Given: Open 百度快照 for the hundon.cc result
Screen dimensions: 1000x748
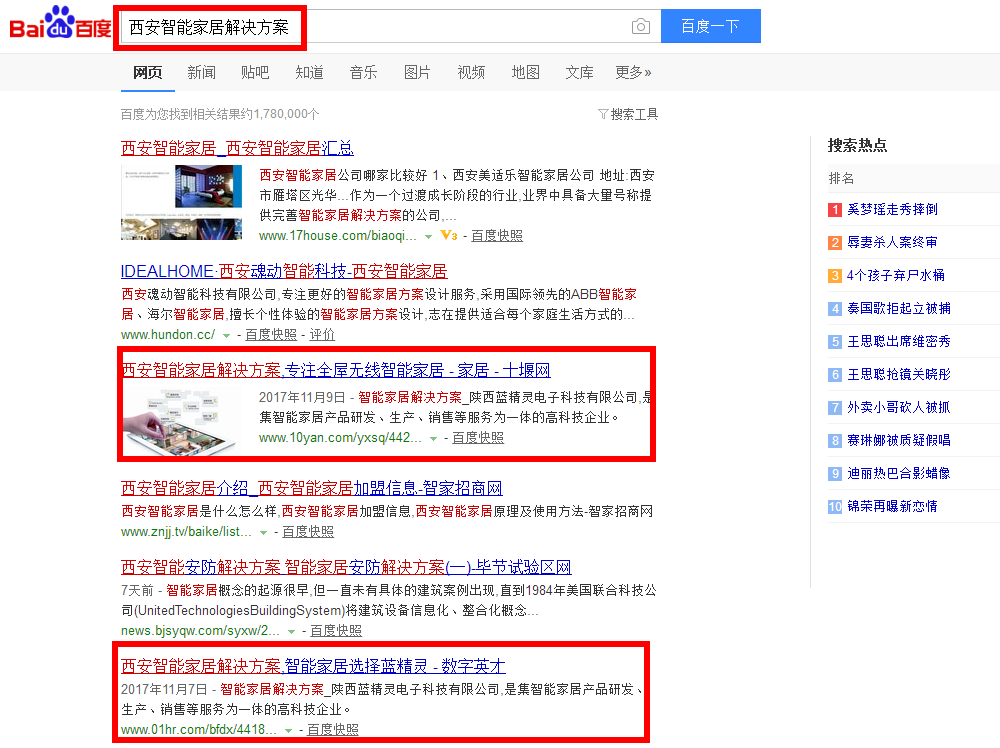Looking at the screenshot, I should coord(271,335).
